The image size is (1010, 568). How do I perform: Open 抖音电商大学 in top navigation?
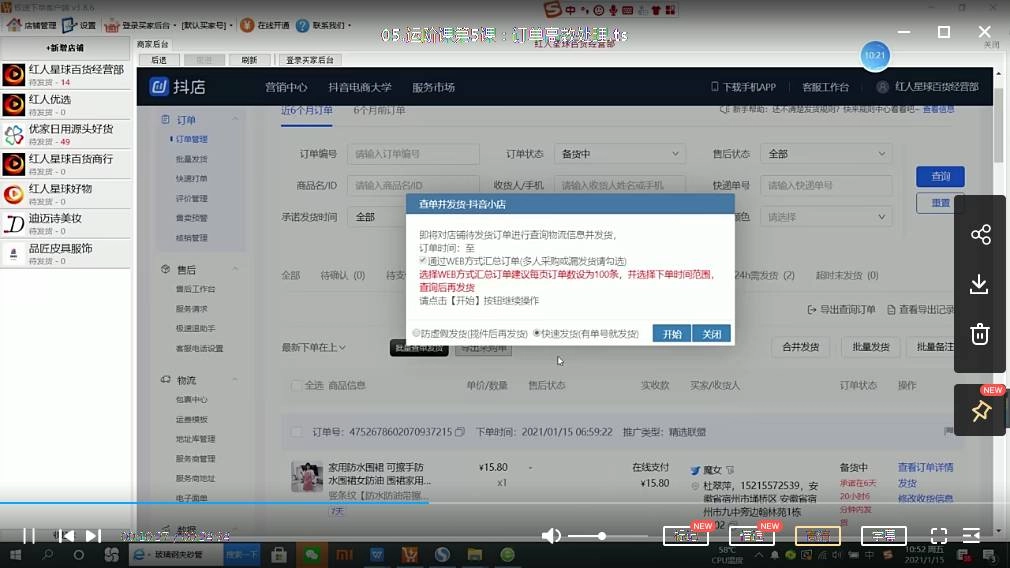tap(360, 87)
